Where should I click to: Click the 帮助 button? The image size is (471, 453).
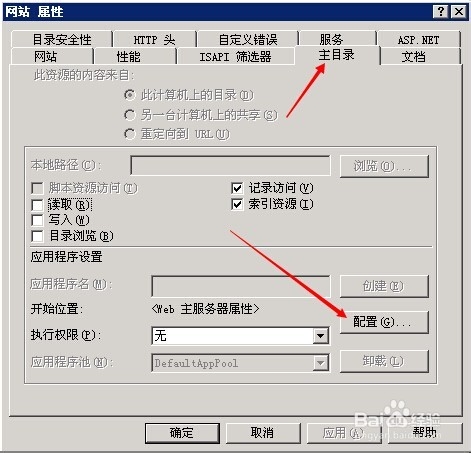(425, 433)
